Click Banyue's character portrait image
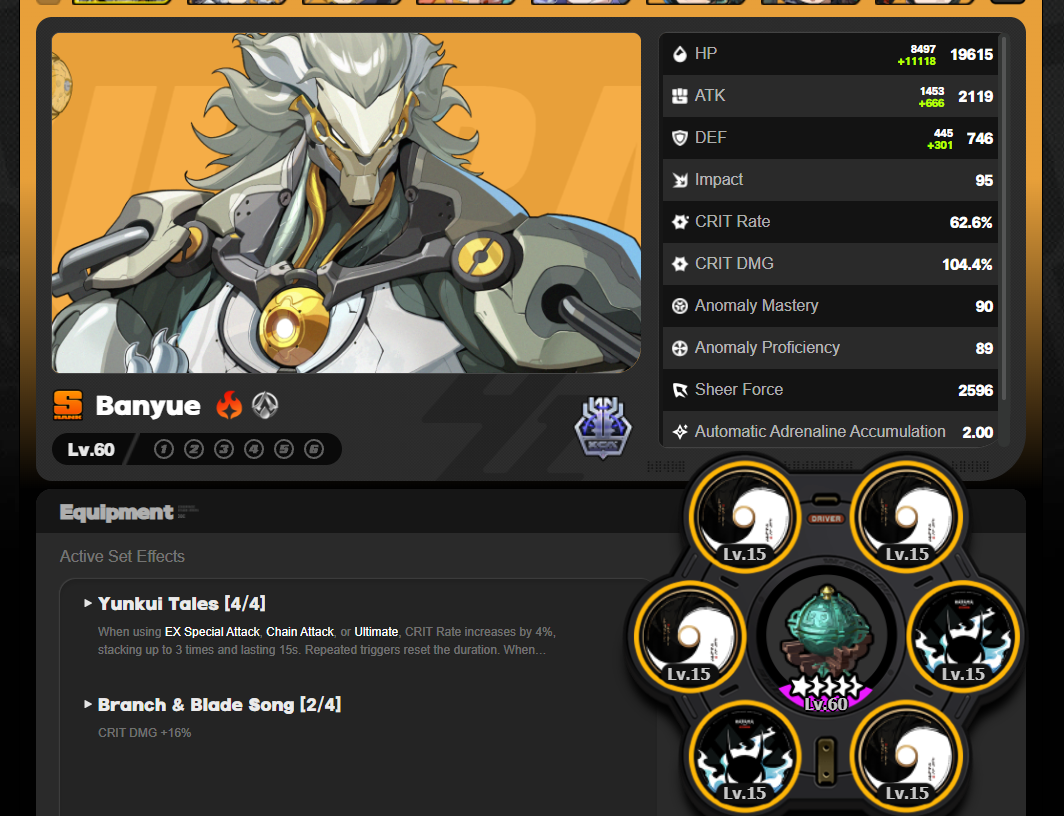 [x=346, y=203]
